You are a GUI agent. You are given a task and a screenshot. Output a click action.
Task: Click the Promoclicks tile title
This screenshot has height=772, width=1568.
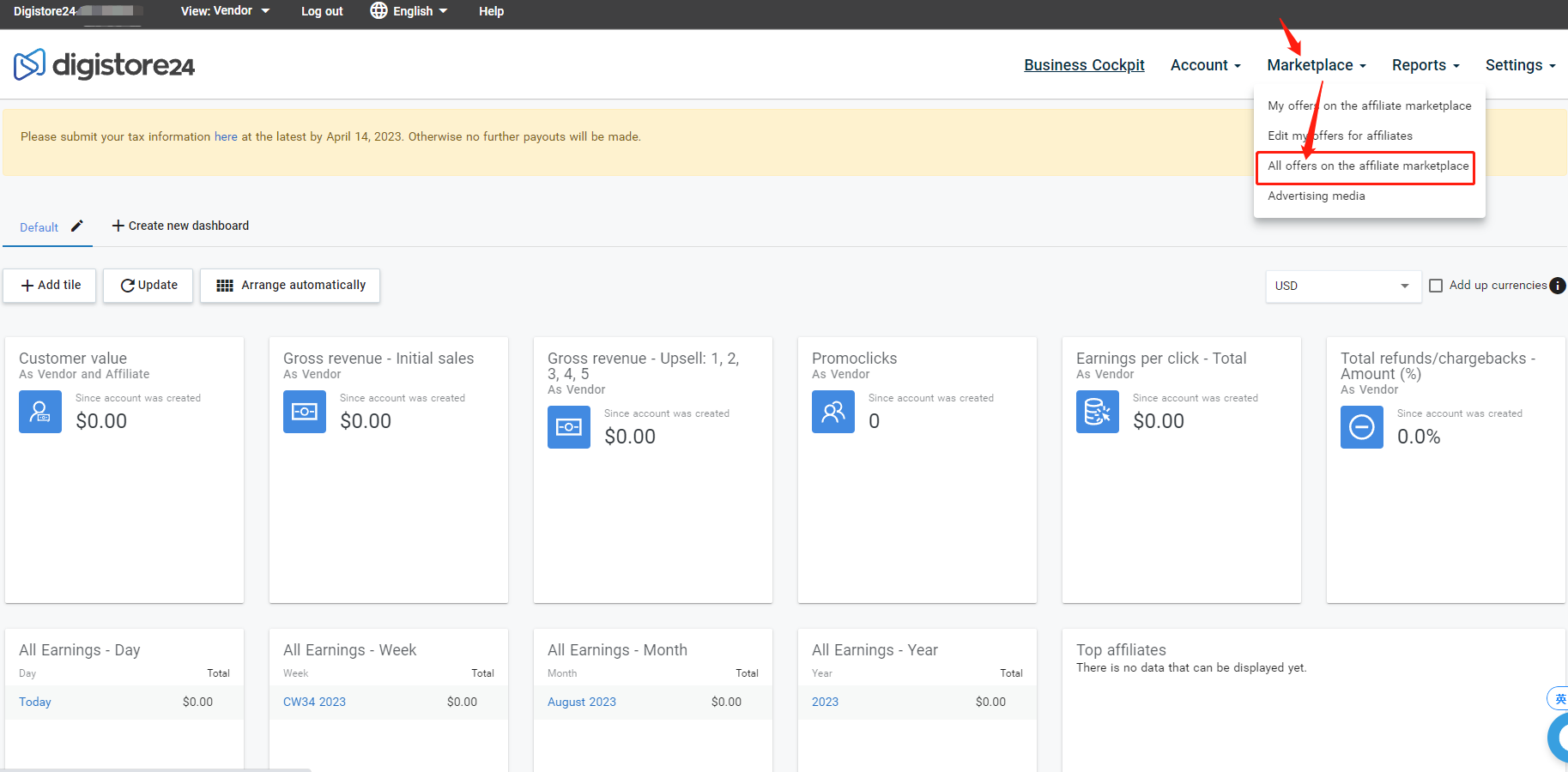pos(854,359)
